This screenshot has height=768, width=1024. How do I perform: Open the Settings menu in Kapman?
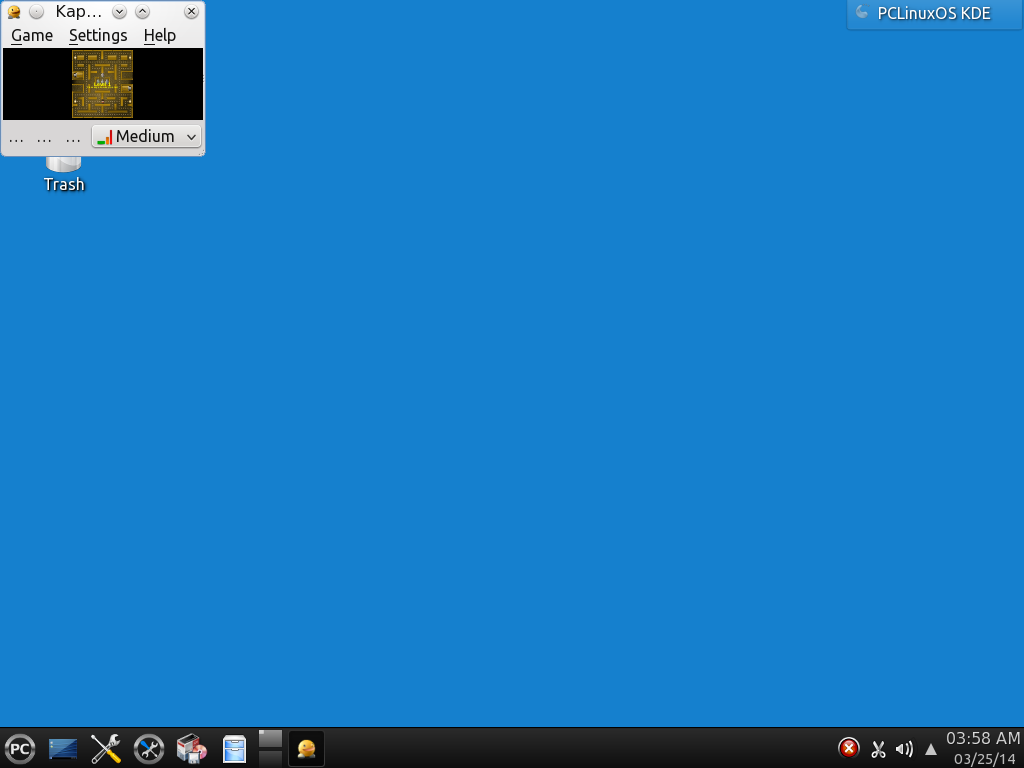(98, 35)
